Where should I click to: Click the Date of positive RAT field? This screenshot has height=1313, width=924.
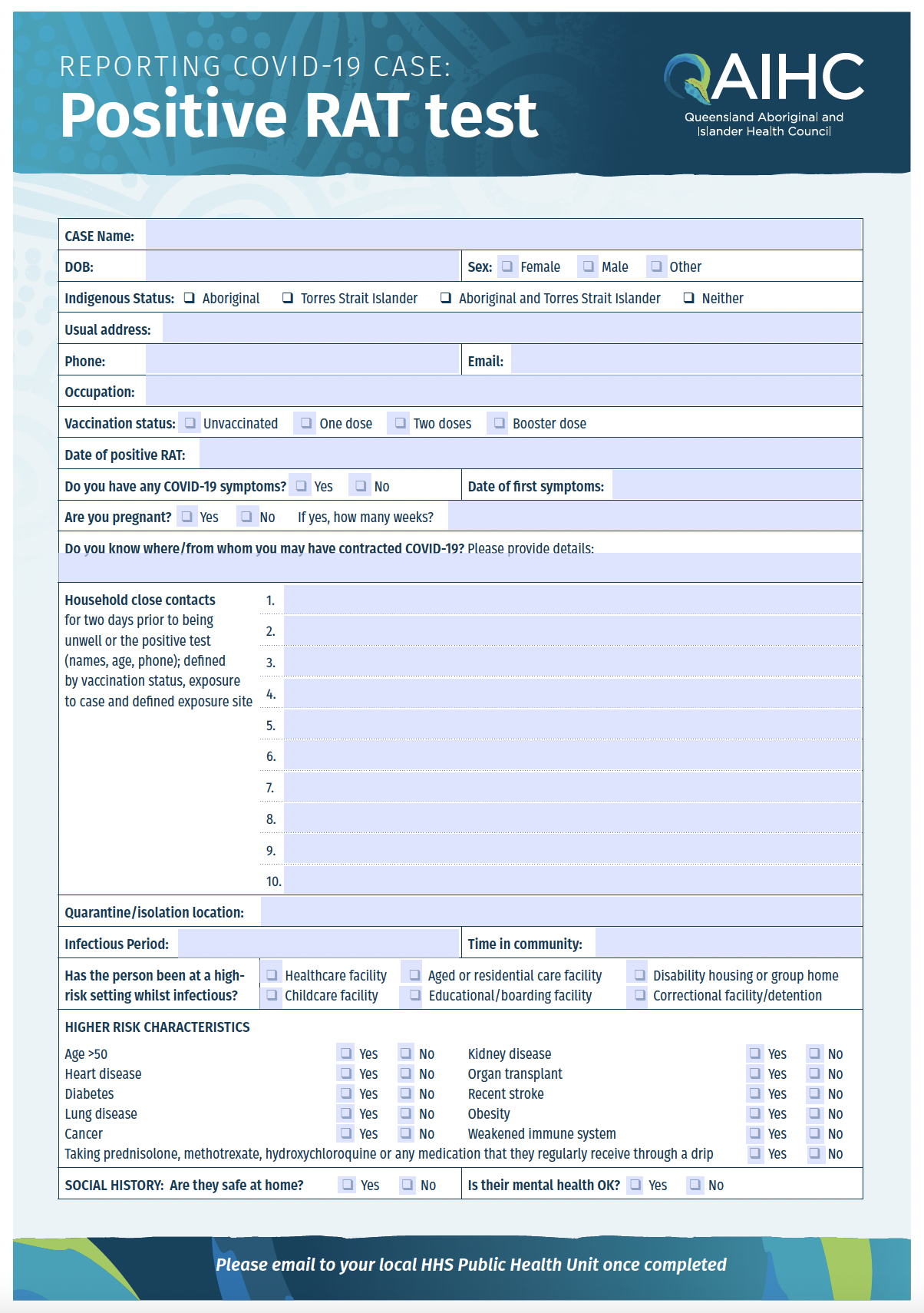coord(530,454)
